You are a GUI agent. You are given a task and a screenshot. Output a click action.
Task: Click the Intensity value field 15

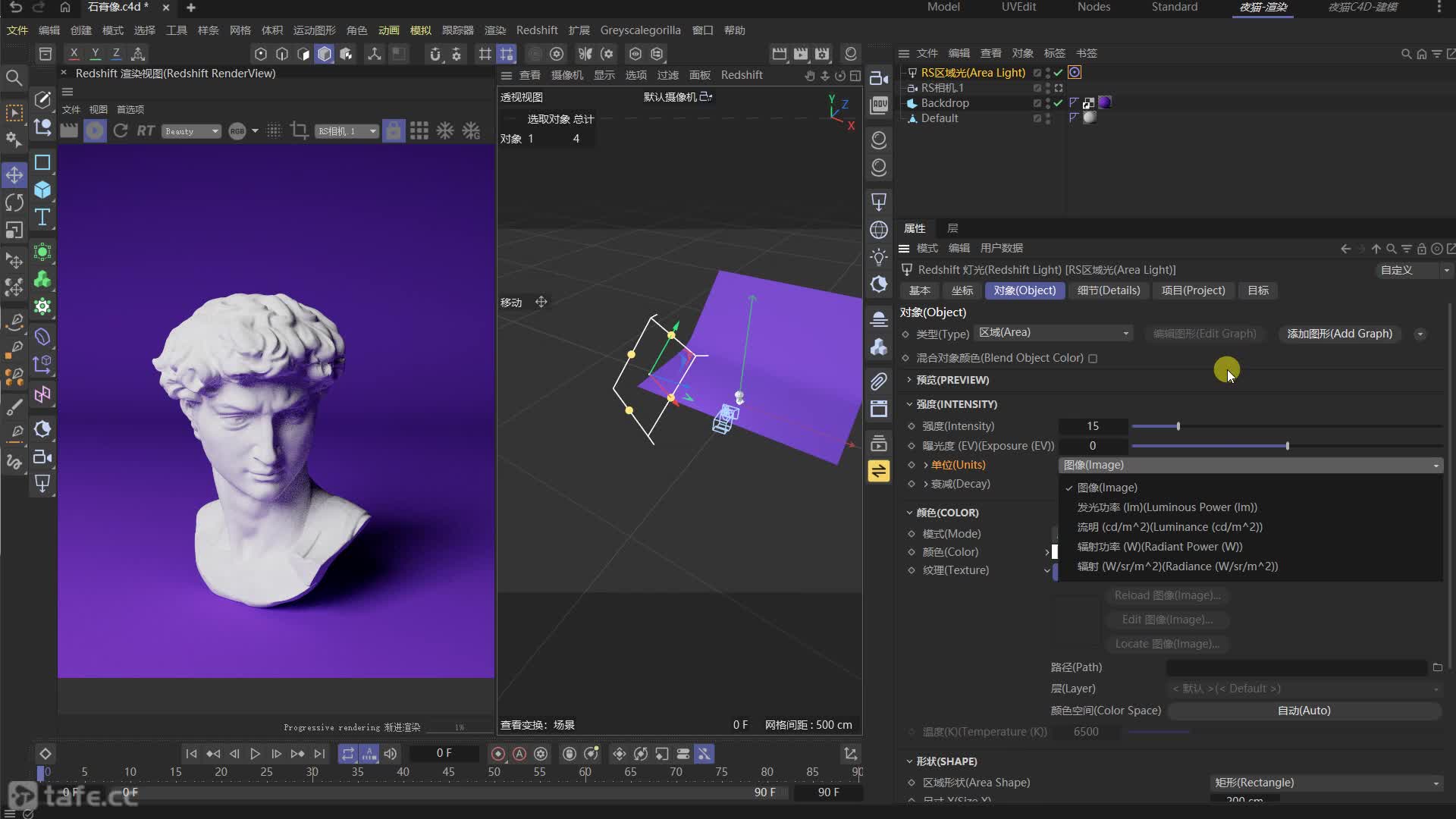[1093, 426]
